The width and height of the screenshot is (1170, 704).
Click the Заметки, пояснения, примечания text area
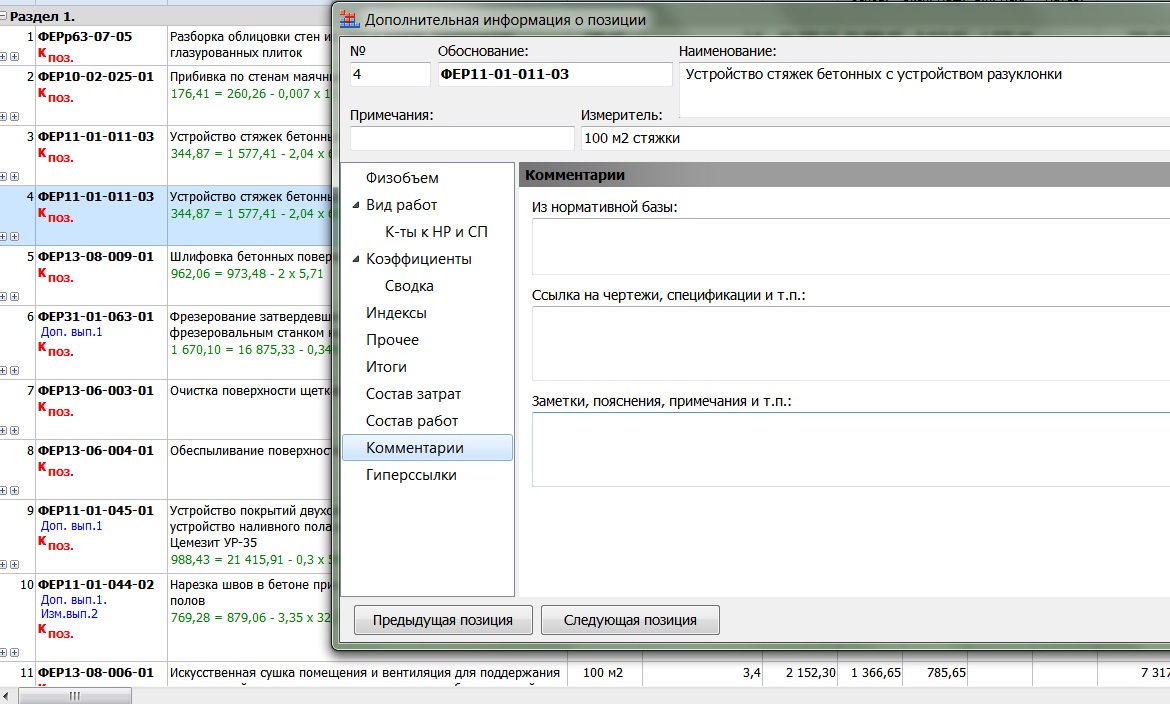click(x=850, y=449)
